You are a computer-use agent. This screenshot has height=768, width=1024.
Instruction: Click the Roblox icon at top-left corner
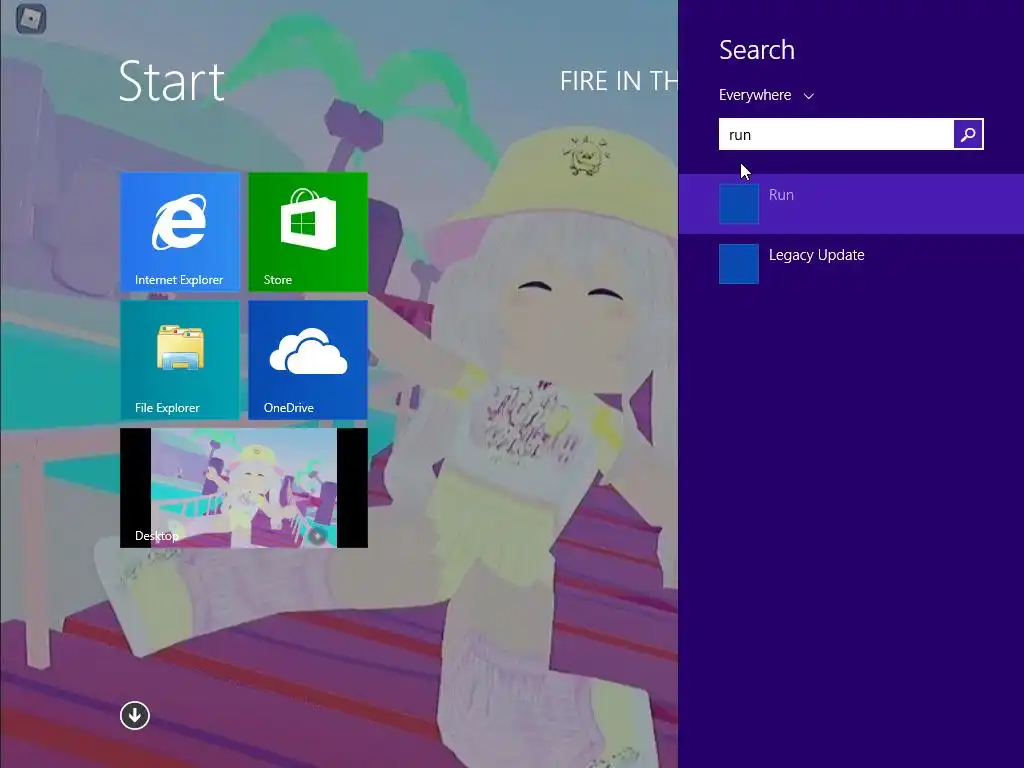click(x=31, y=18)
